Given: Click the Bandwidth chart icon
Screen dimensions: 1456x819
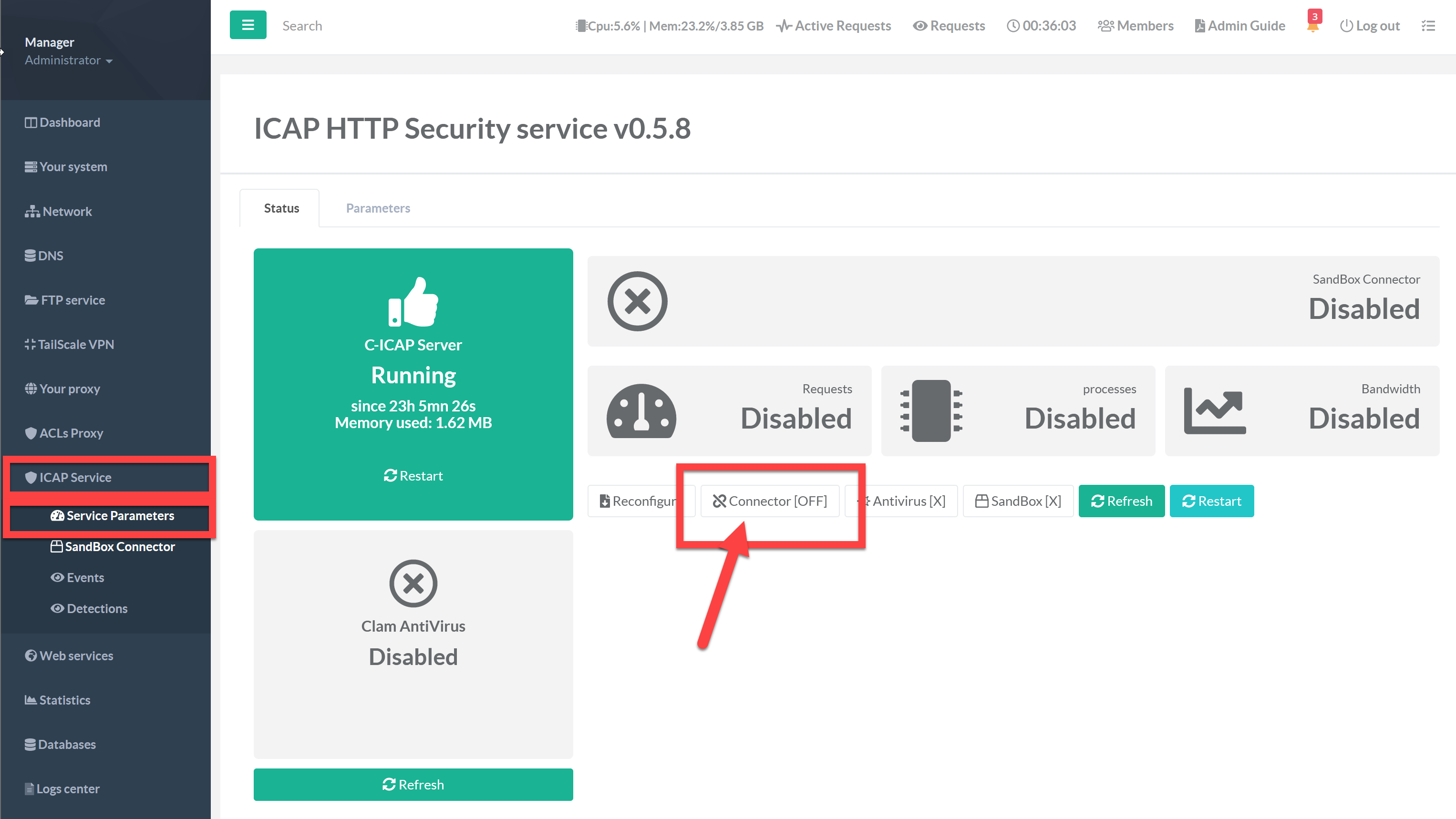Looking at the screenshot, I should (x=1214, y=411).
